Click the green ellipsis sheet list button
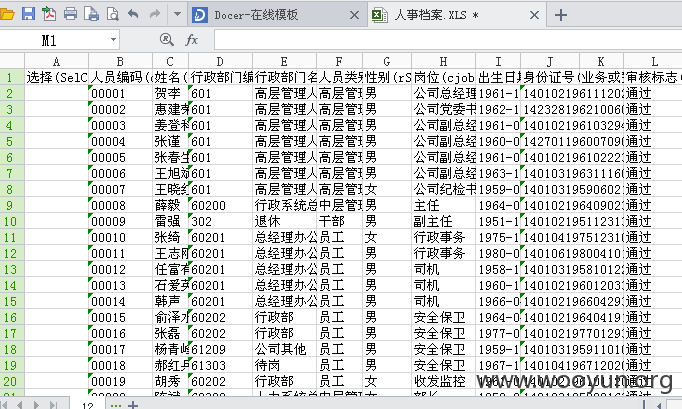The width and height of the screenshot is (682, 409). click(116, 405)
